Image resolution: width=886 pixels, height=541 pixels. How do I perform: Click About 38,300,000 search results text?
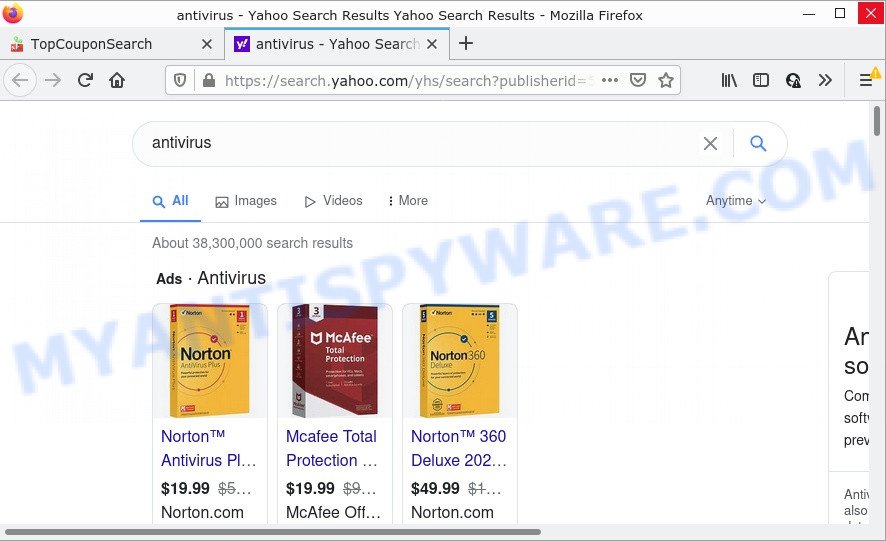pyautogui.click(x=252, y=243)
